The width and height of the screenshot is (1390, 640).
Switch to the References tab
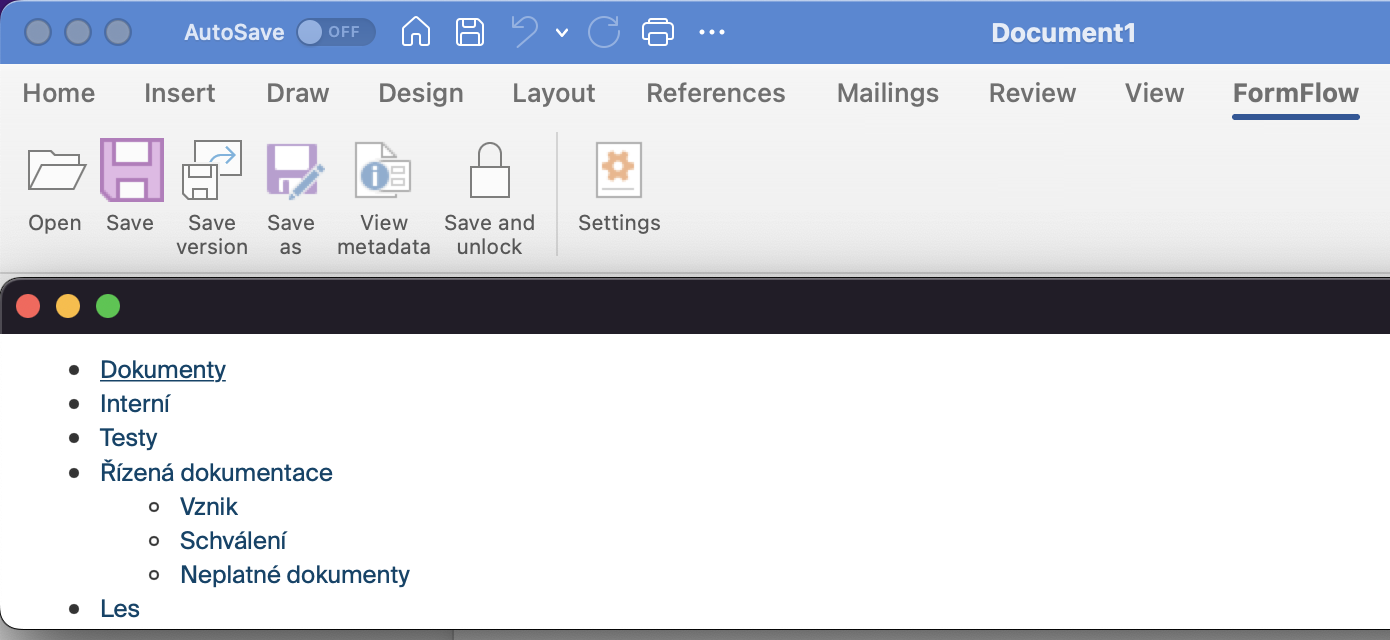tap(716, 93)
